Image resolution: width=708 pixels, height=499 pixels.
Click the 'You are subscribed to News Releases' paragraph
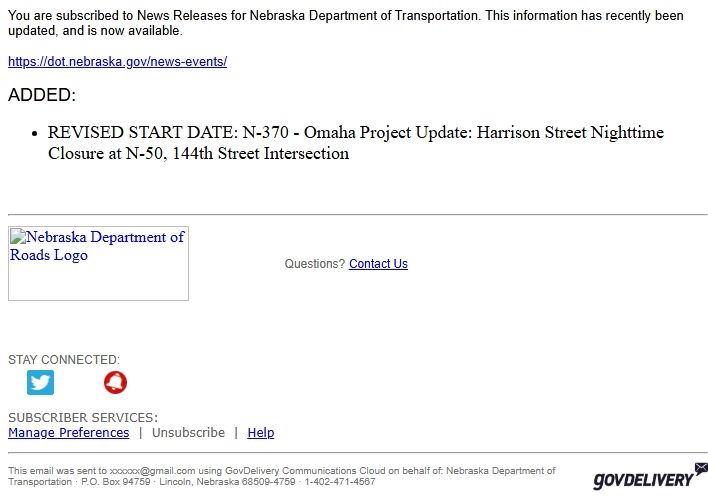click(346, 23)
